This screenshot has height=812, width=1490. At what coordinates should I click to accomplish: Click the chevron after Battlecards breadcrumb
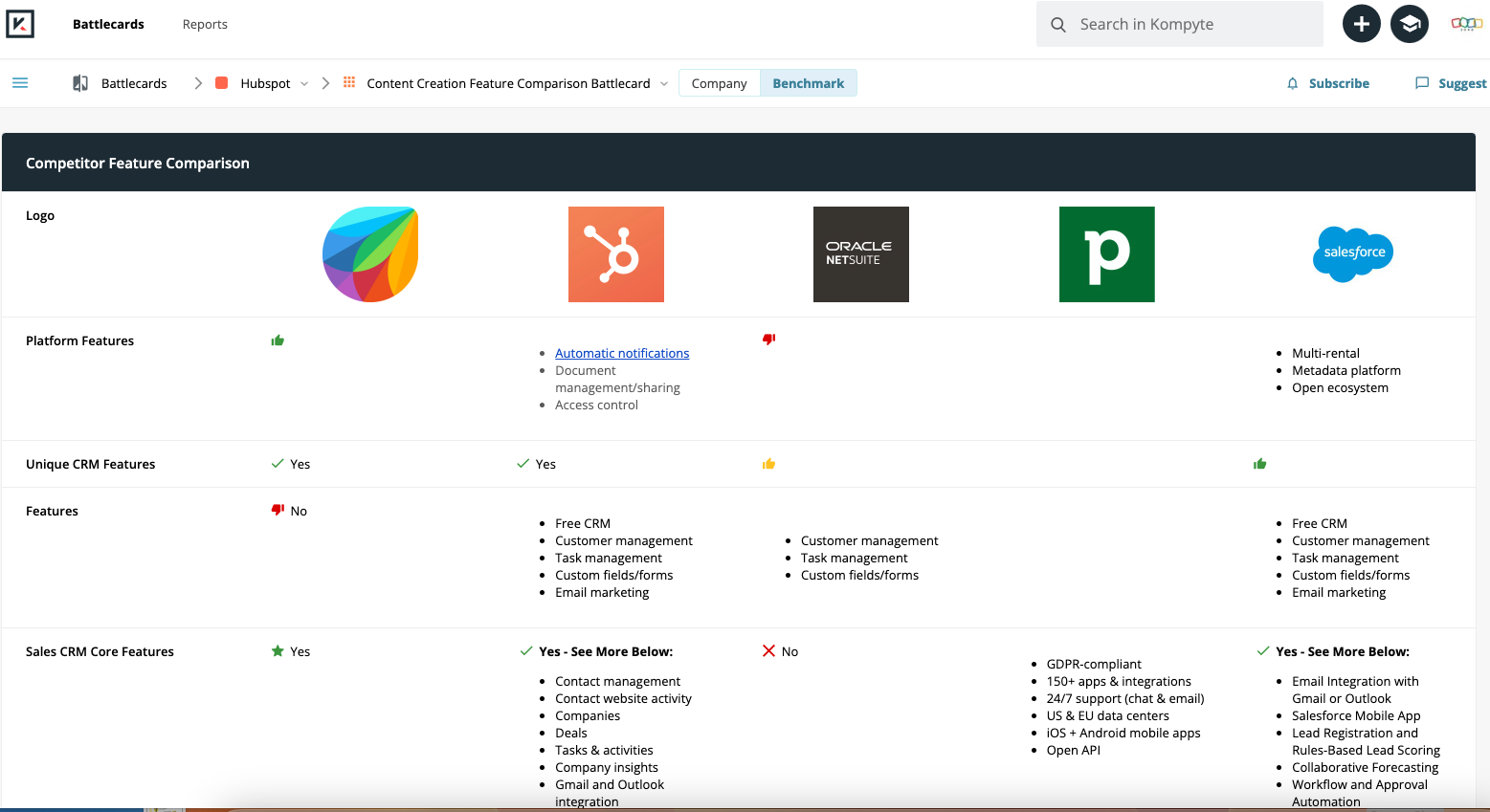tap(198, 83)
